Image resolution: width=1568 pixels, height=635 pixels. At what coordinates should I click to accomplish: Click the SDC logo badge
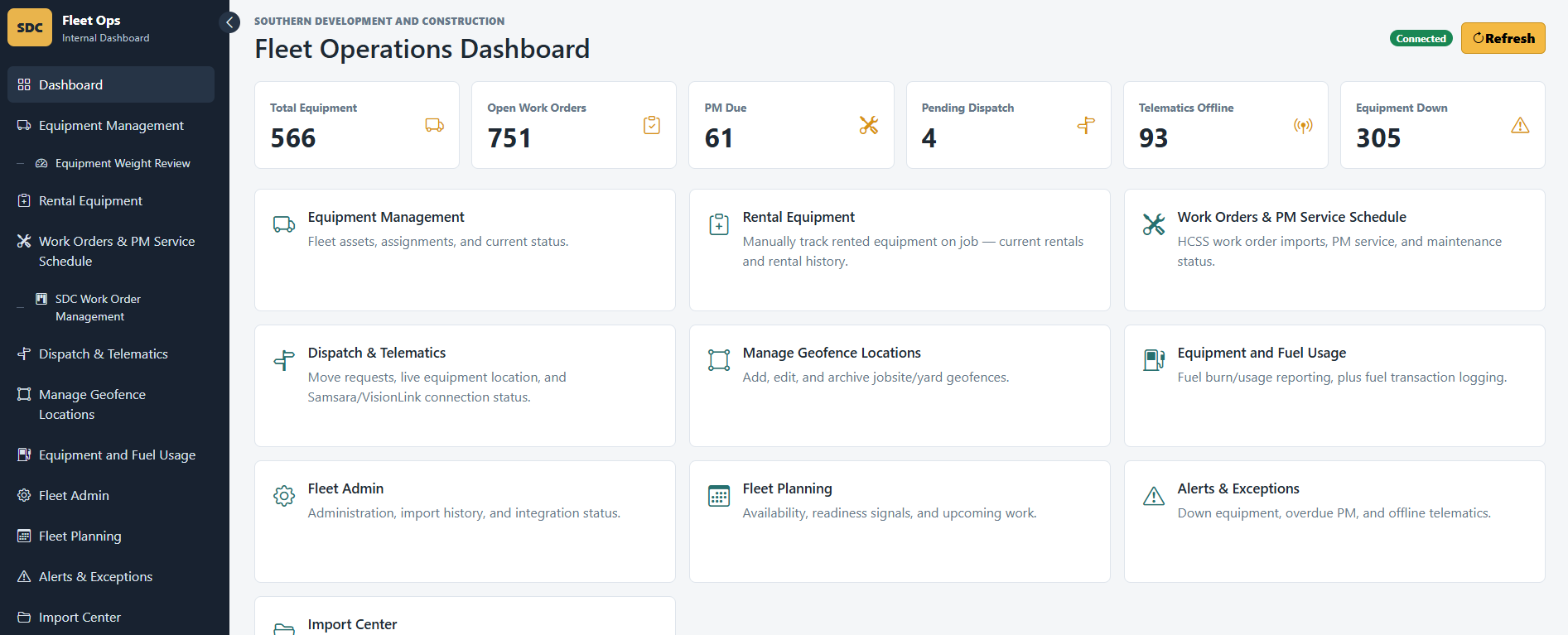pyautogui.click(x=30, y=27)
